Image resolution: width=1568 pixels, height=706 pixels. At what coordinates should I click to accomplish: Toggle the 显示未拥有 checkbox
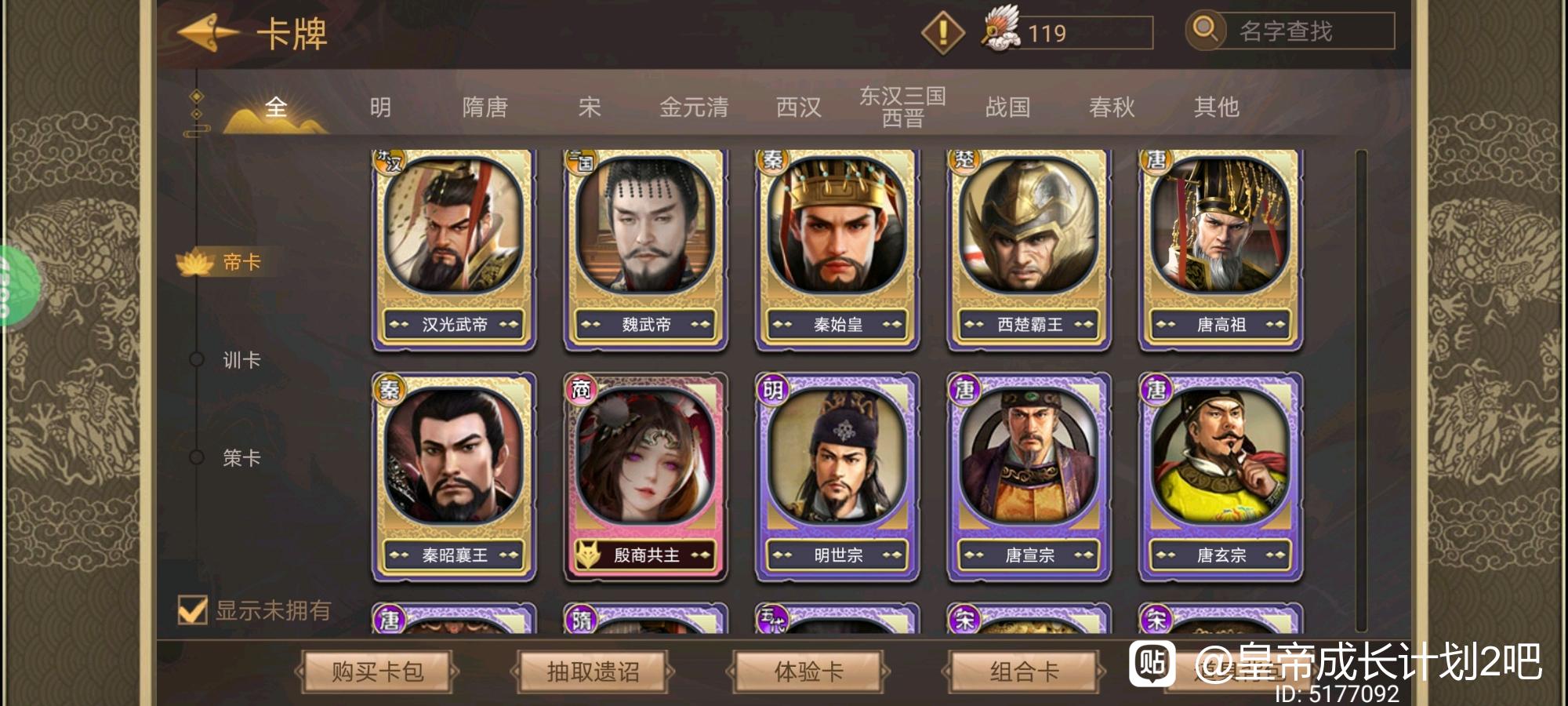(x=192, y=610)
